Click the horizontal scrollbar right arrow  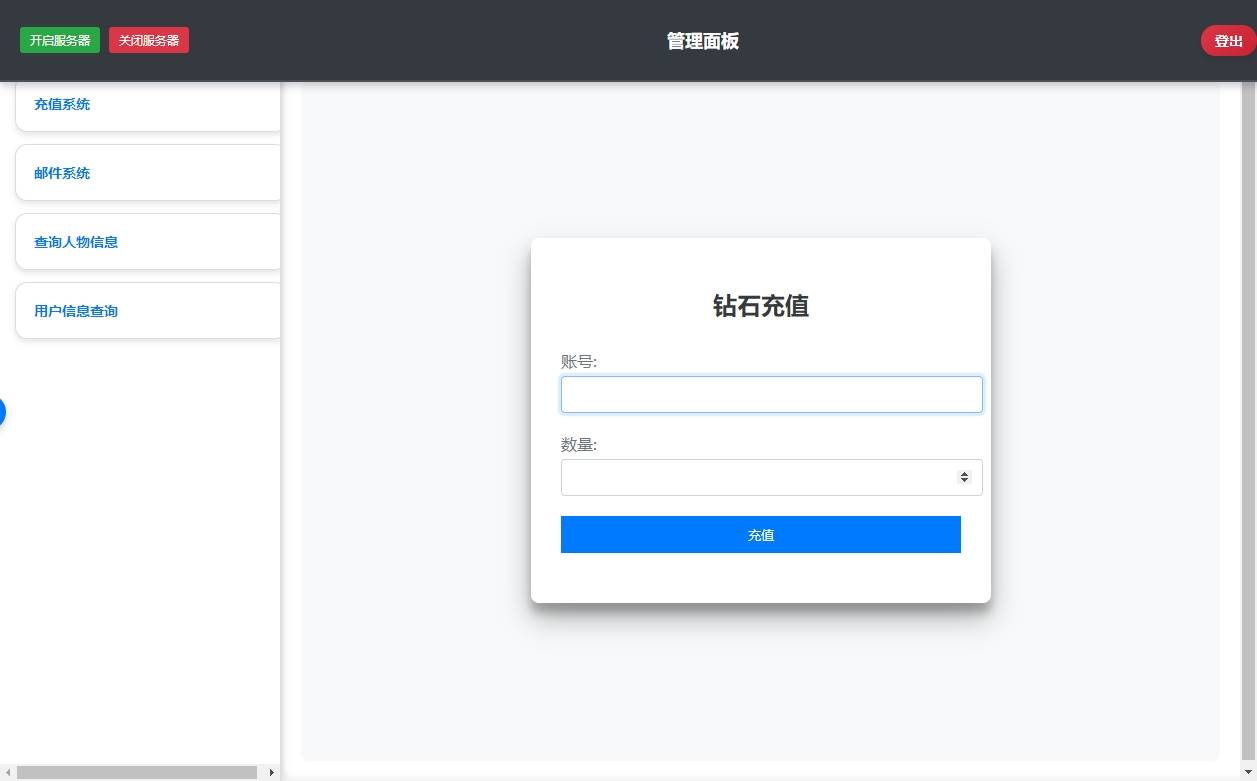tap(271, 772)
